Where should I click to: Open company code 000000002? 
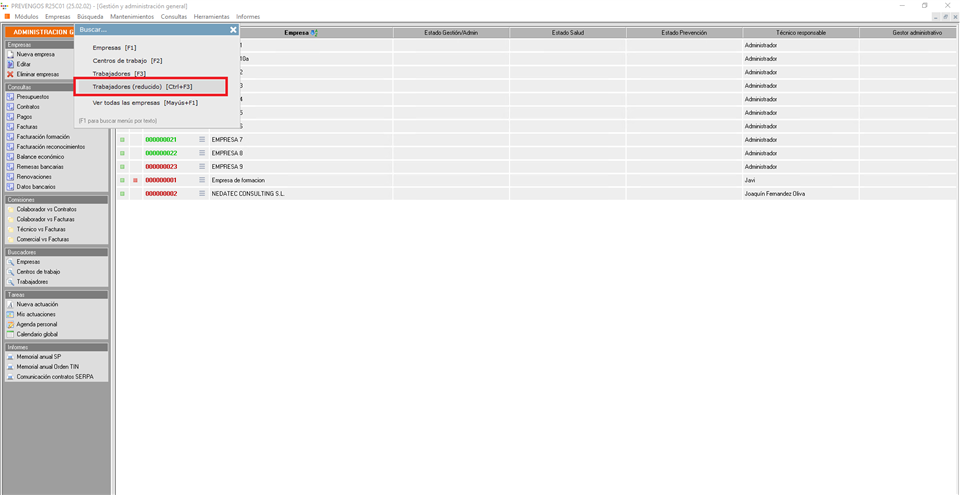point(161,194)
